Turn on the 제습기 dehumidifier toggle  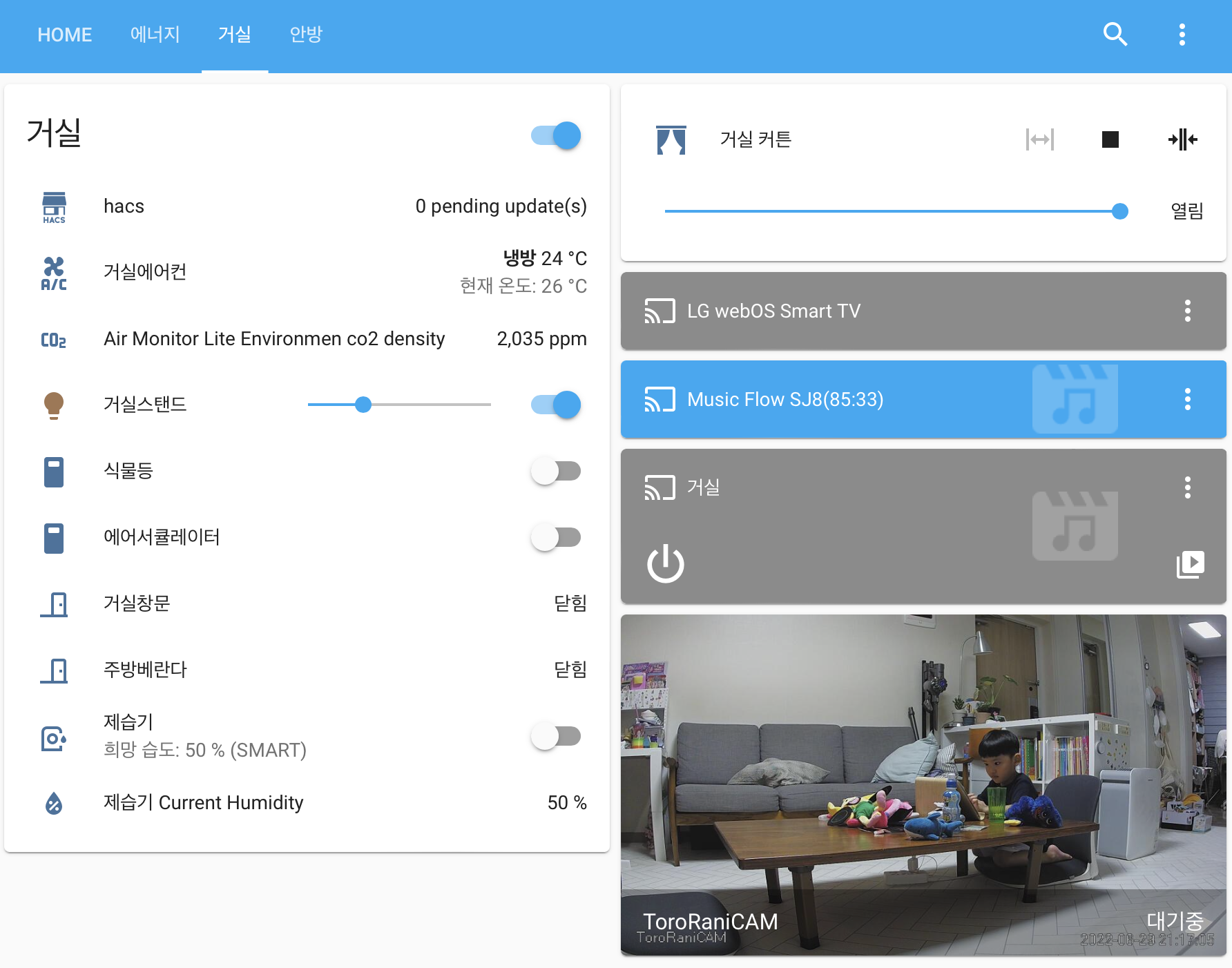point(557,737)
